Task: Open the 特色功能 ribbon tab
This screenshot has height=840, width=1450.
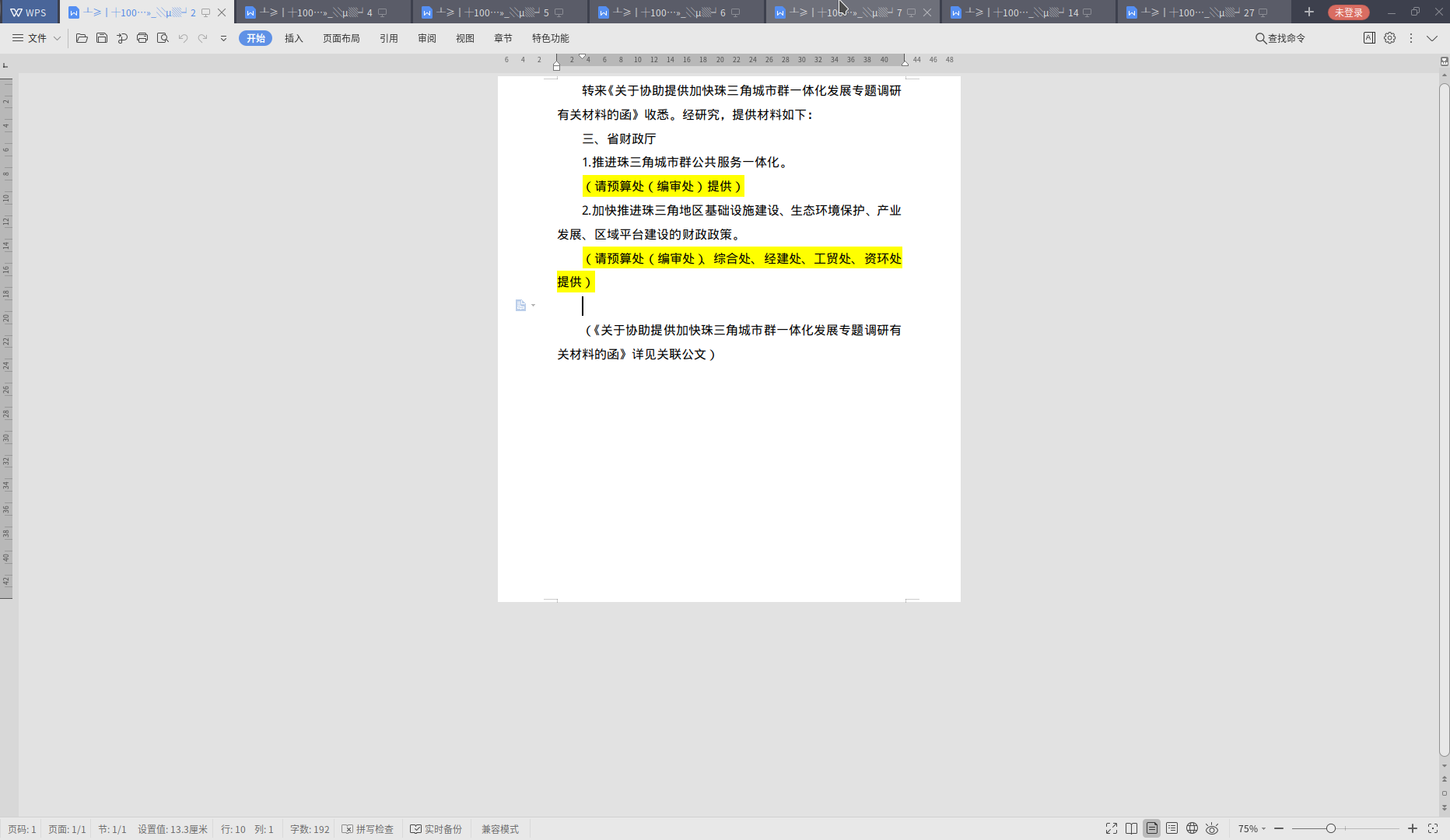Action: point(551,38)
